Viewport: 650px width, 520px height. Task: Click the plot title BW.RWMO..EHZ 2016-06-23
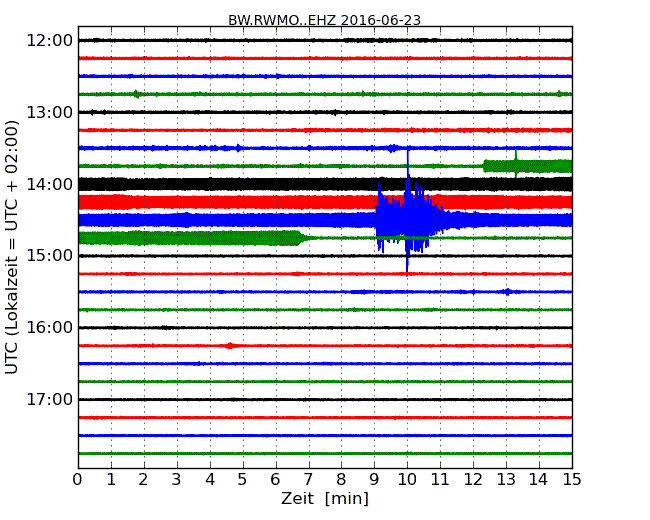pyautogui.click(x=324, y=20)
